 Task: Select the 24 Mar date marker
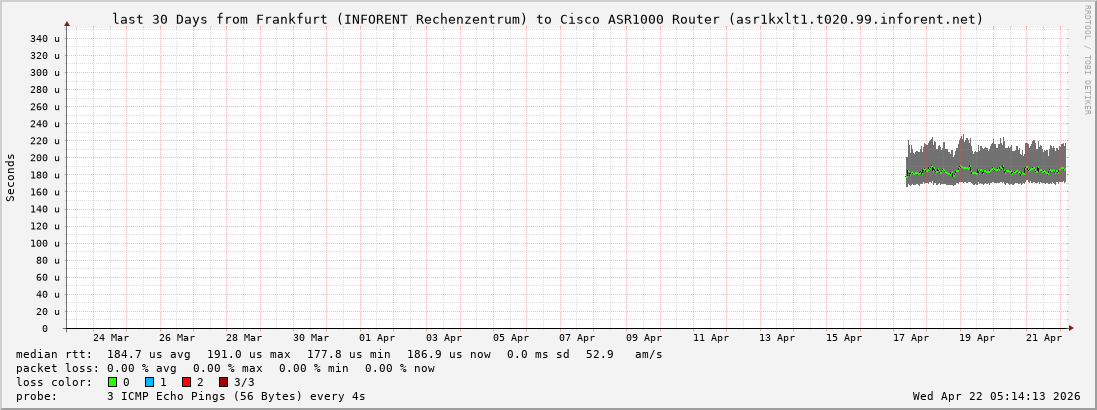(110, 338)
